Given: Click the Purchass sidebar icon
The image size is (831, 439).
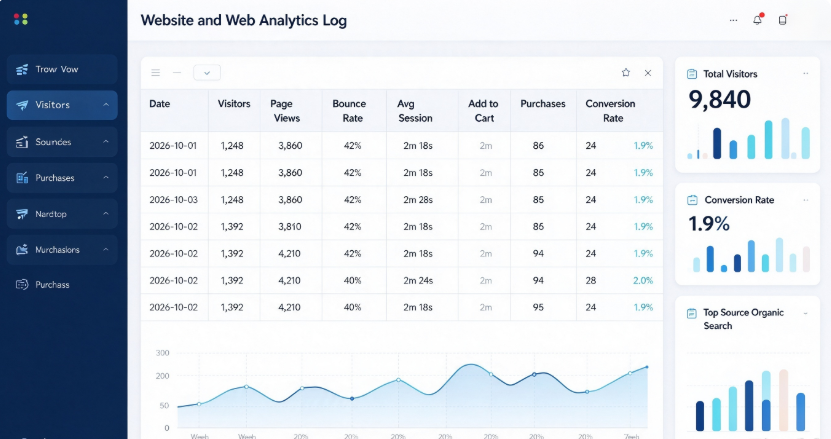Looking at the screenshot, I should pyautogui.click(x=22, y=285).
